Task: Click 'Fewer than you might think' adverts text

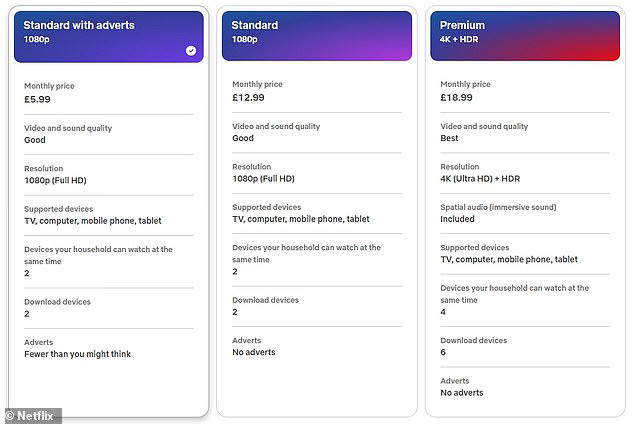Action: 78,354
